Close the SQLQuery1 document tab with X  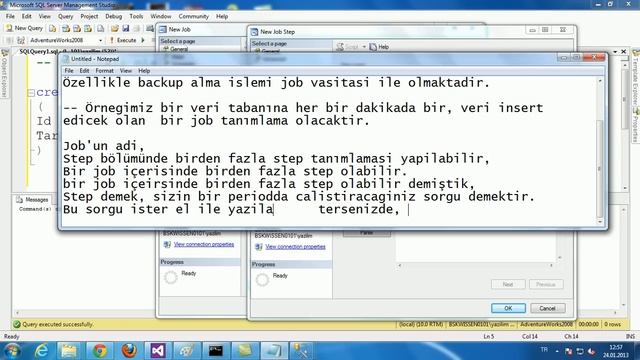point(624,51)
